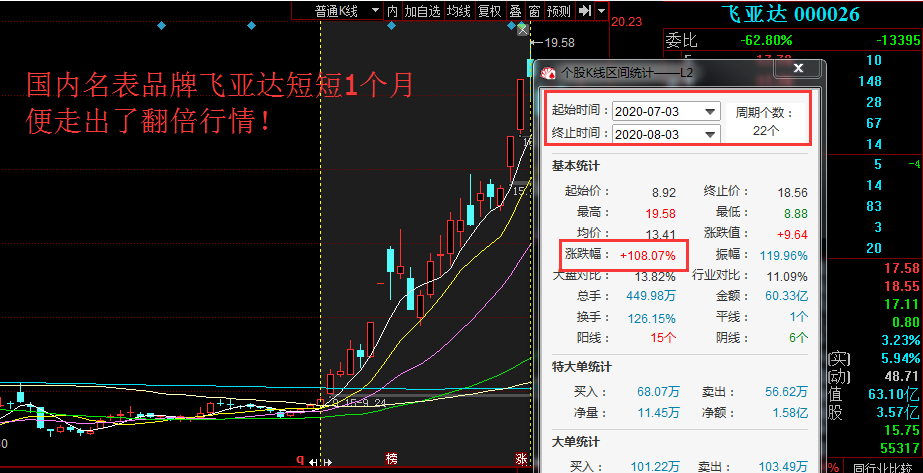Click the -13395 value
Screen dimensions: 923x473
pos(898,41)
